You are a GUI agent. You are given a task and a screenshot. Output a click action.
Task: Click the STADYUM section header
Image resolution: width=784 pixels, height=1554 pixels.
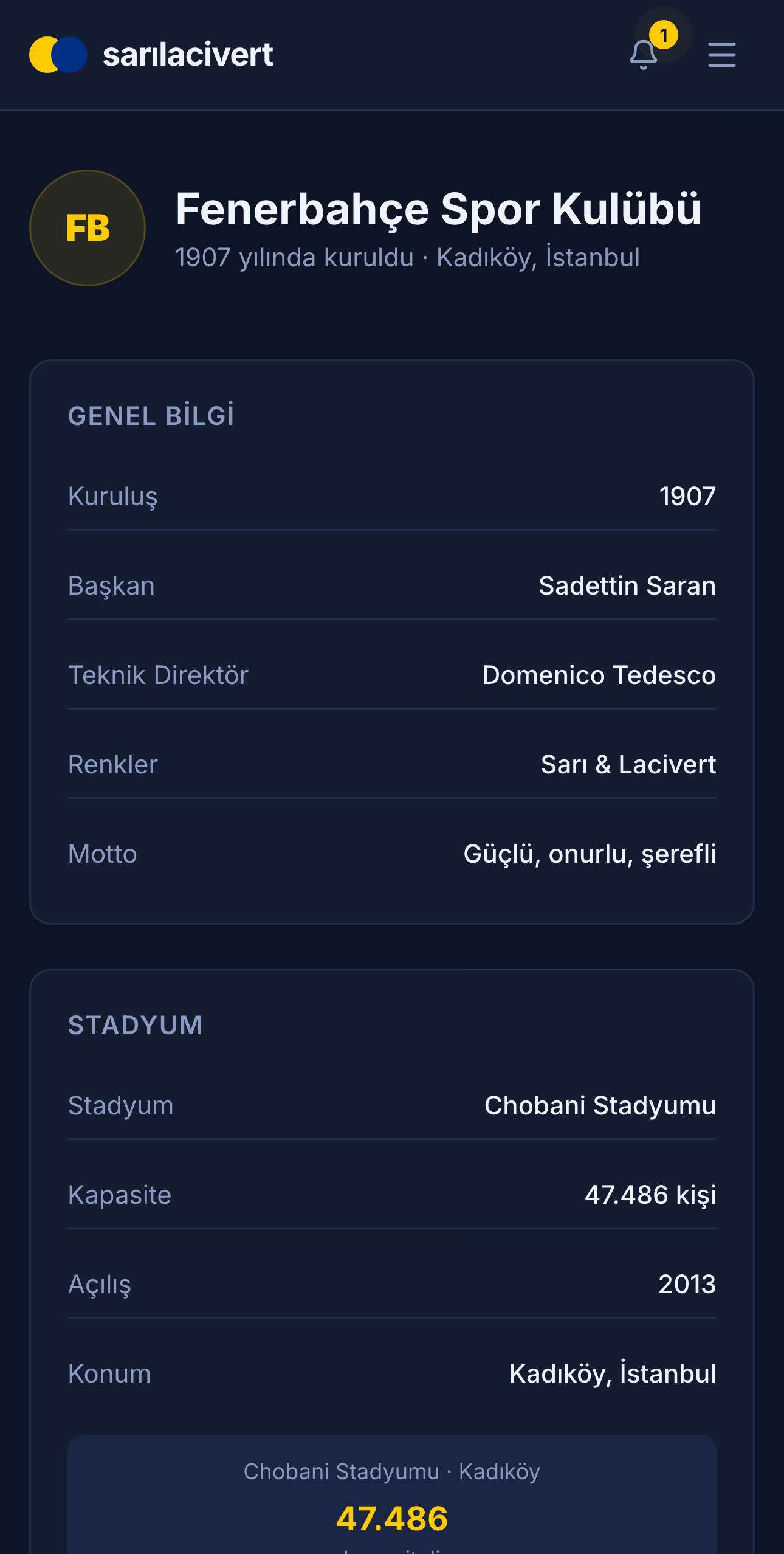pos(136,1025)
